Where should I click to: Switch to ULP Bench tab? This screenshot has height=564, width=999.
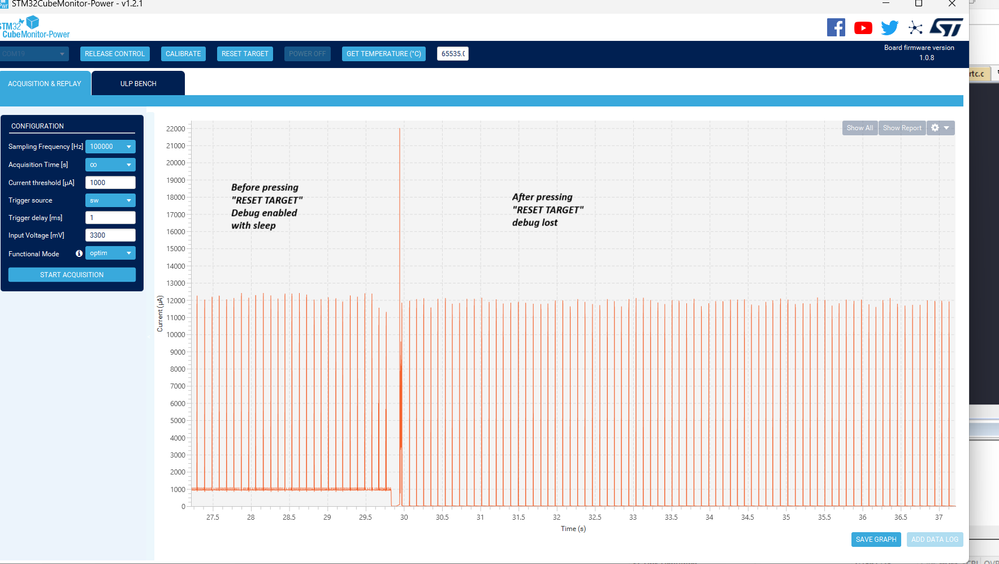(x=138, y=83)
